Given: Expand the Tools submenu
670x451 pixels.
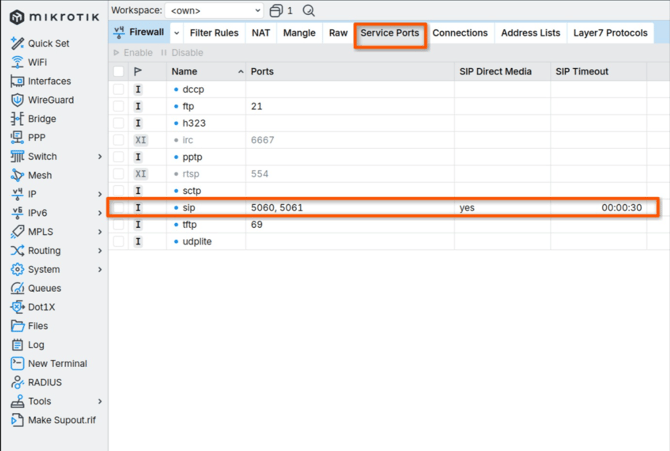Looking at the screenshot, I should pos(100,401).
